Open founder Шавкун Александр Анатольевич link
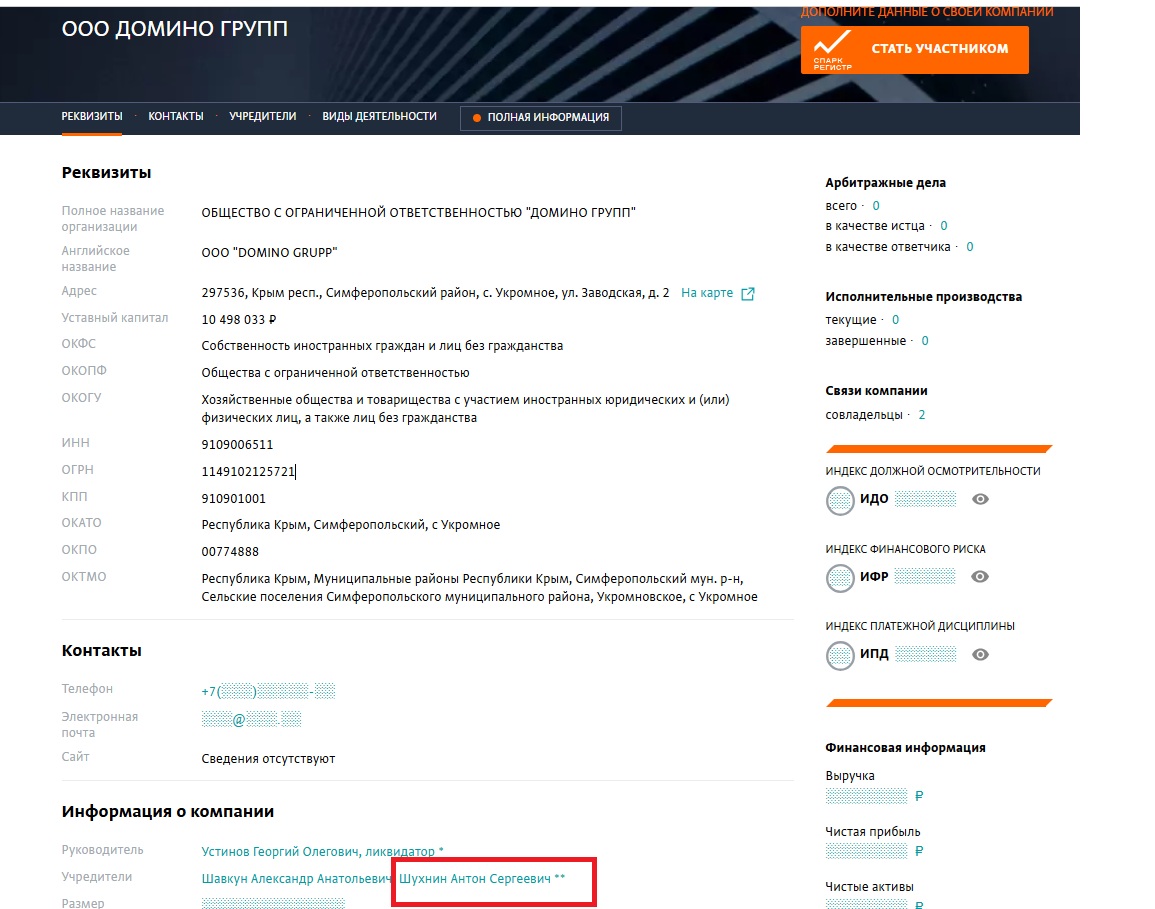Screen dimensions: 1155x909 click(297, 878)
